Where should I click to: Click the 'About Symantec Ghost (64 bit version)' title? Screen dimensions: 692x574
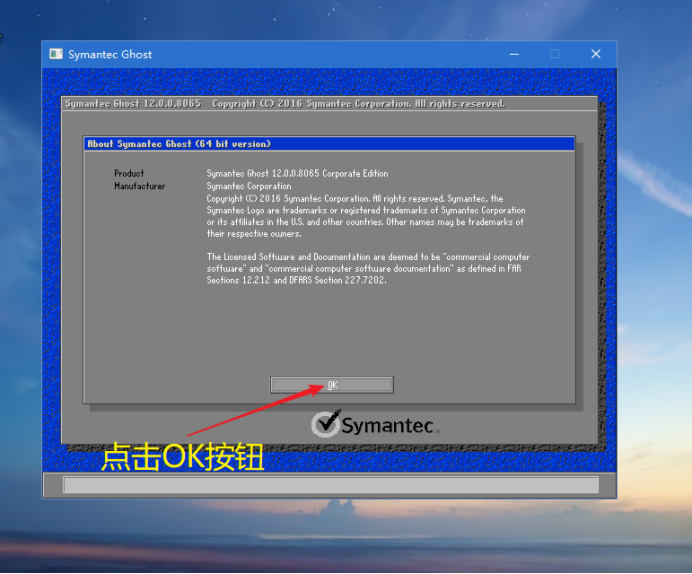(x=179, y=144)
